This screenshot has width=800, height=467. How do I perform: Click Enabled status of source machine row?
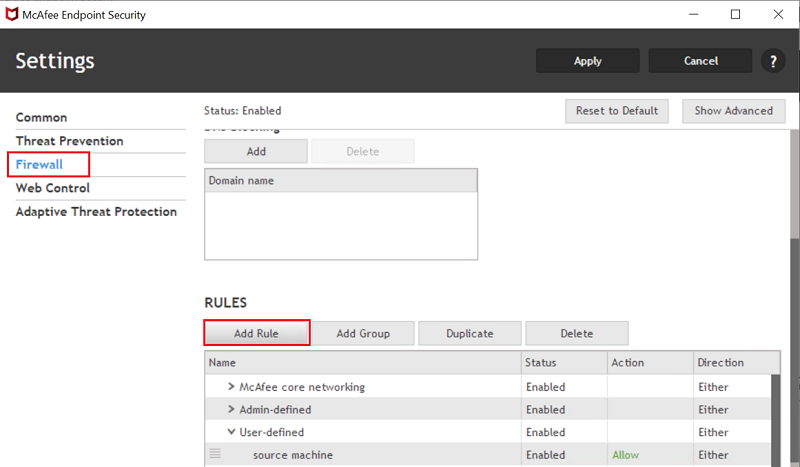click(545, 455)
